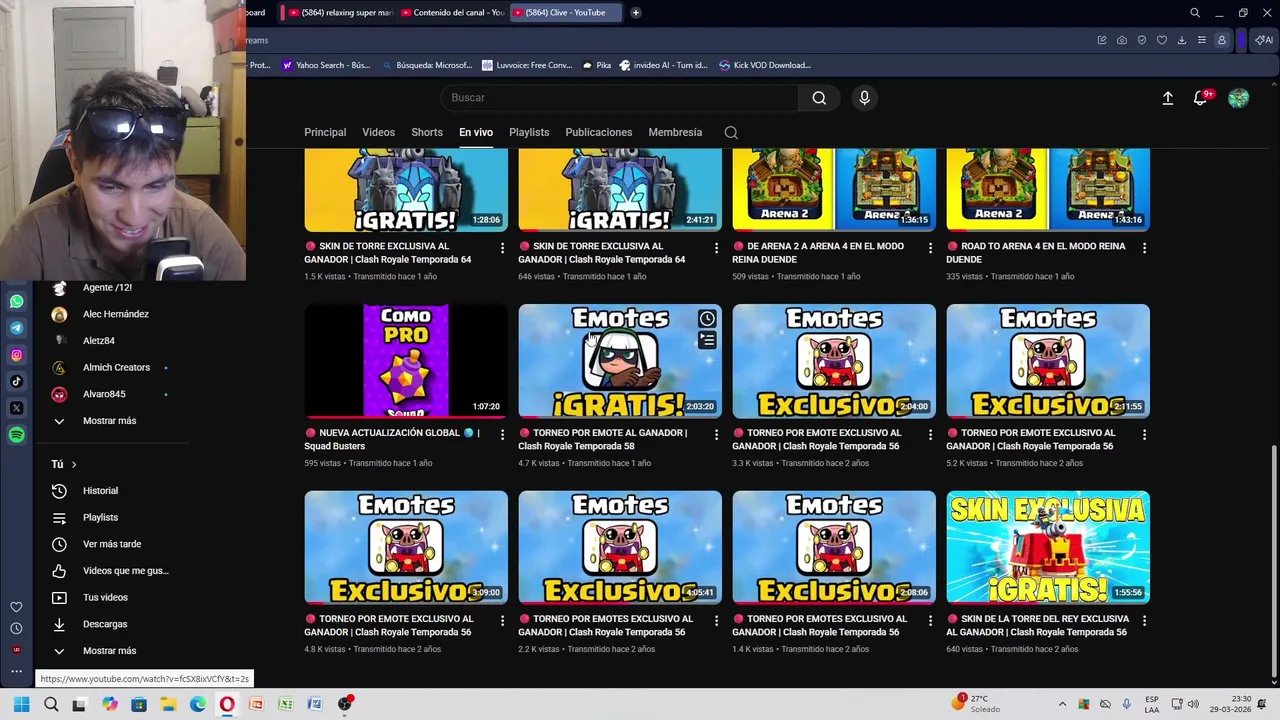Open sidebar history clock icon
Image resolution: width=1280 pixels, height=720 pixels.
click(x=16, y=629)
